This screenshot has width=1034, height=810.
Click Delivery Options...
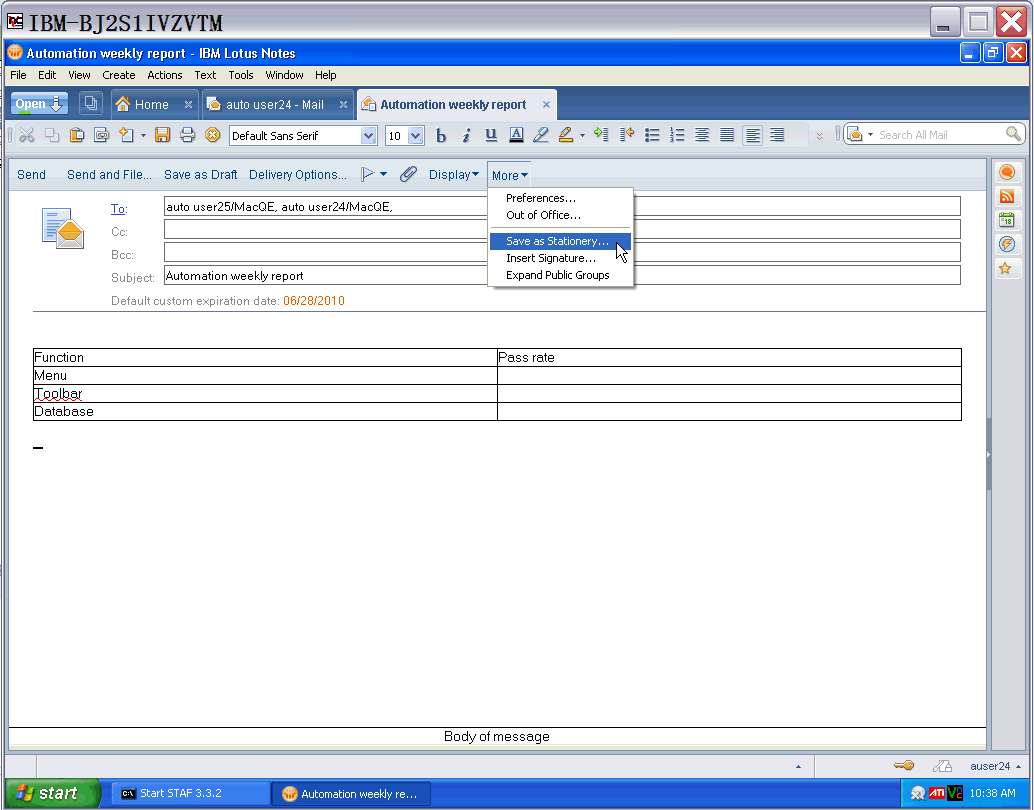pyautogui.click(x=297, y=175)
